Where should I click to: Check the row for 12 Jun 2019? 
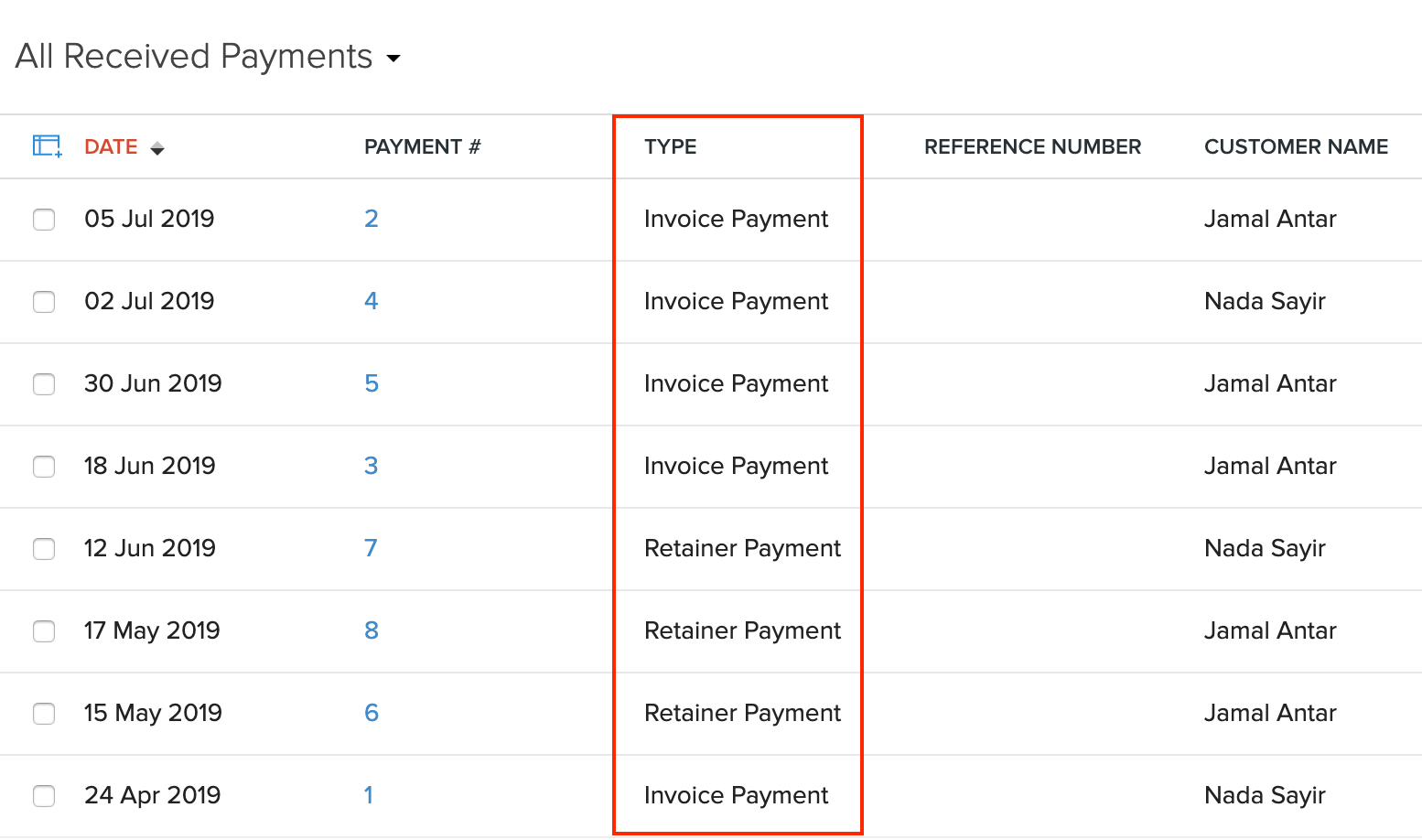[44, 549]
